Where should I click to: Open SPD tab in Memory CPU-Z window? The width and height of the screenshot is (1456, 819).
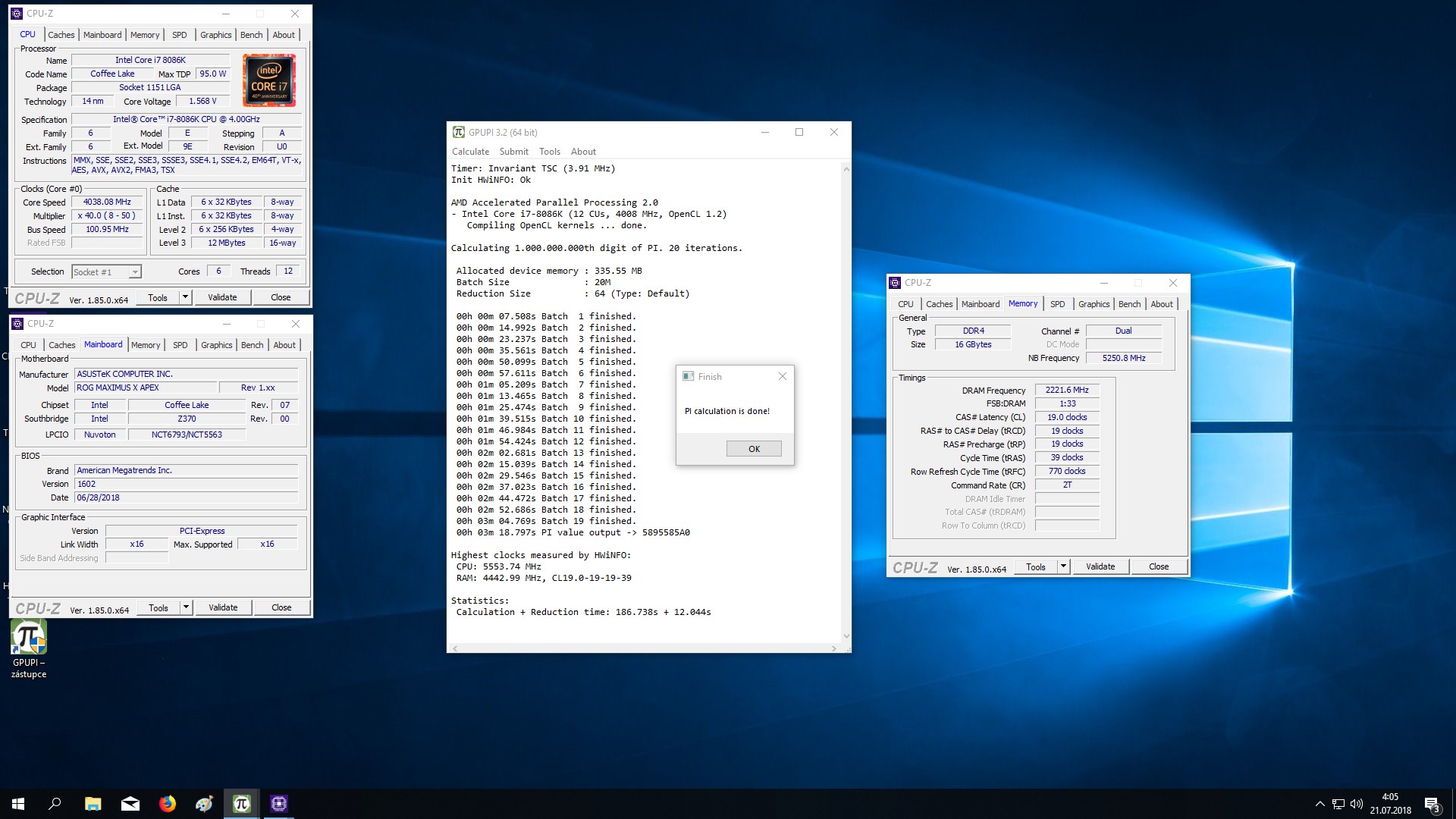pos(1057,304)
